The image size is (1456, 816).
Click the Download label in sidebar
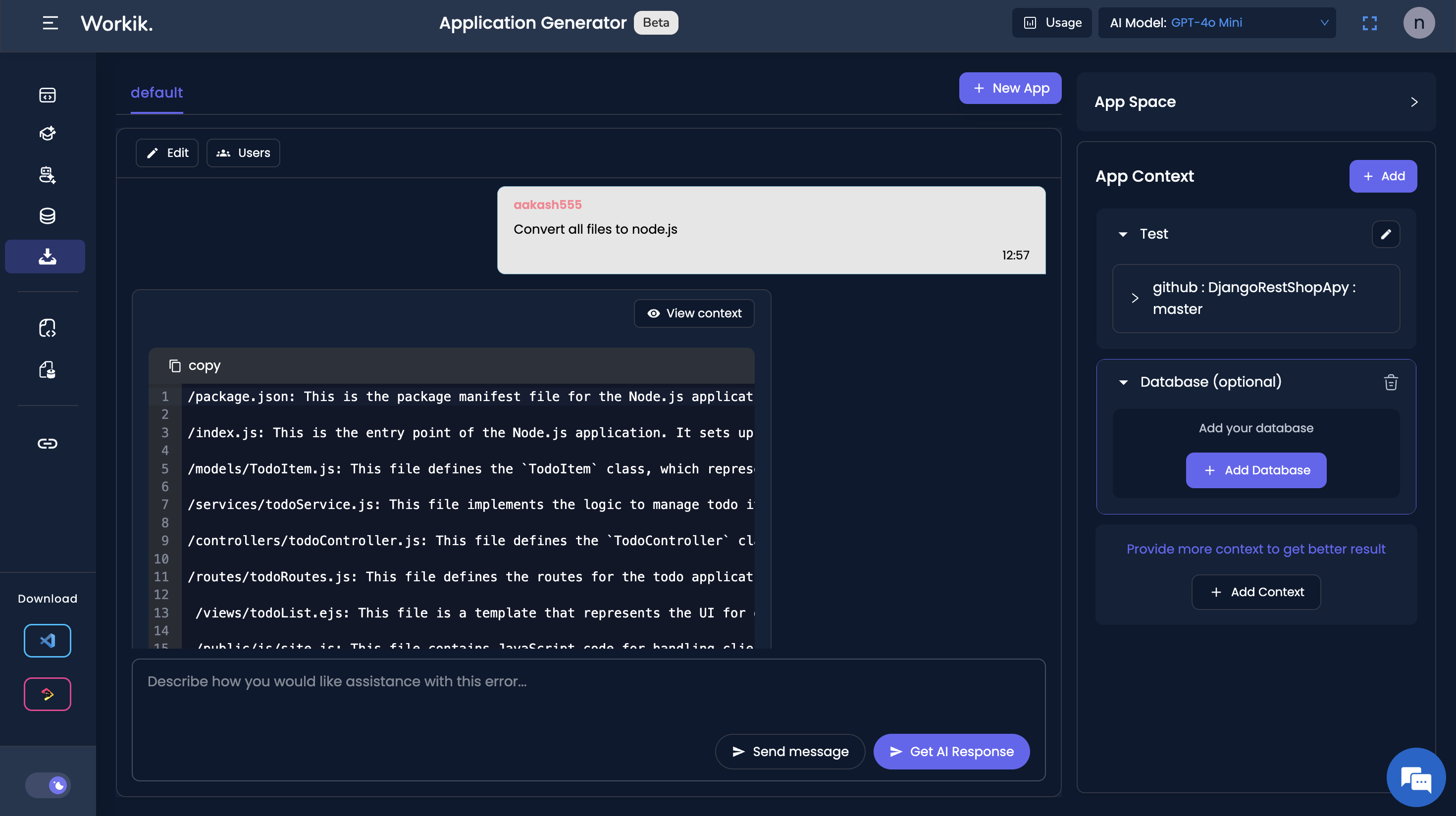click(x=48, y=599)
